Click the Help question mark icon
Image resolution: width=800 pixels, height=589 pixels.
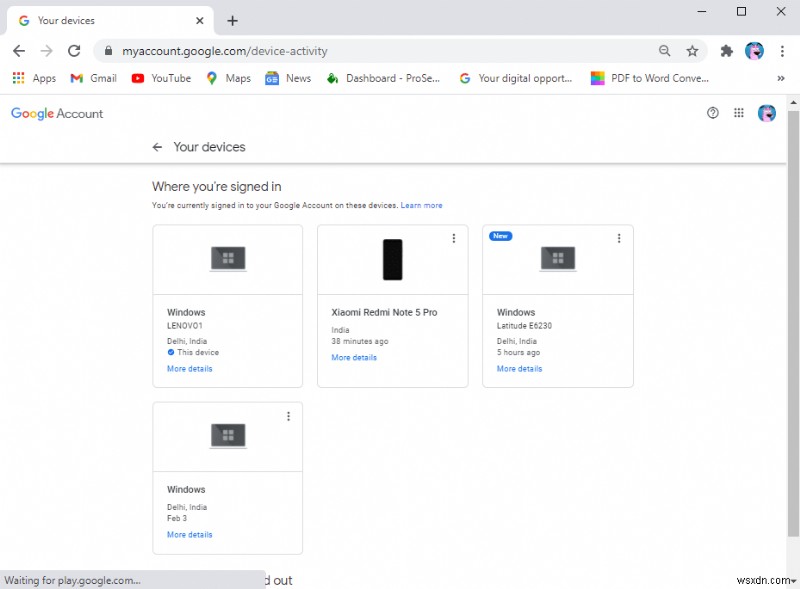[x=712, y=113]
